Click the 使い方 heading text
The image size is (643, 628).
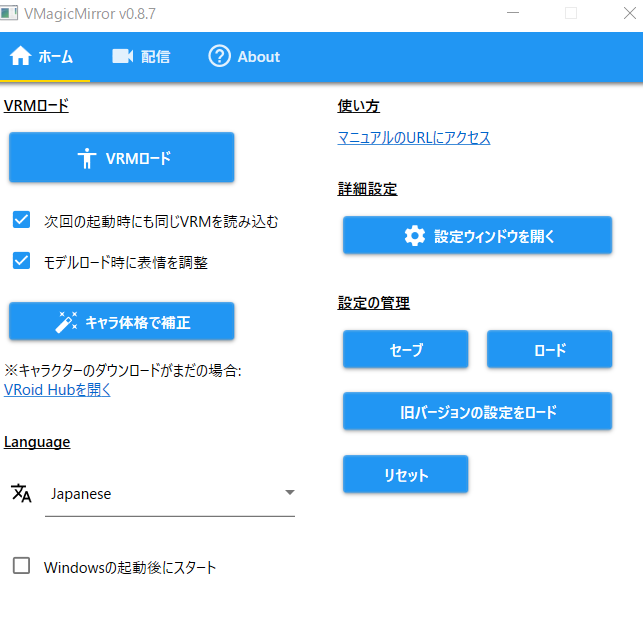(358, 106)
